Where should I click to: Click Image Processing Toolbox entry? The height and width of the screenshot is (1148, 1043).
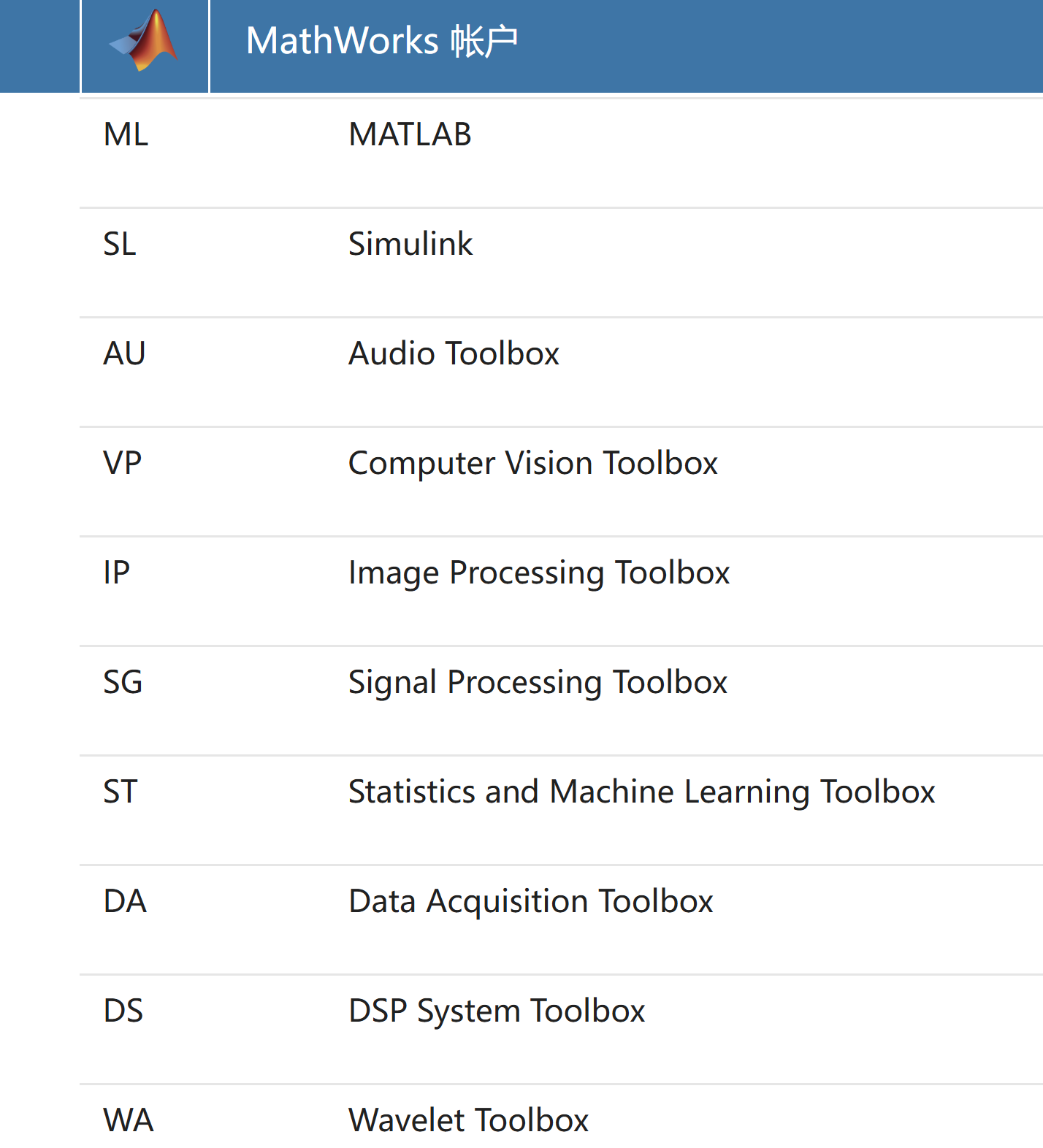click(538, 573)
